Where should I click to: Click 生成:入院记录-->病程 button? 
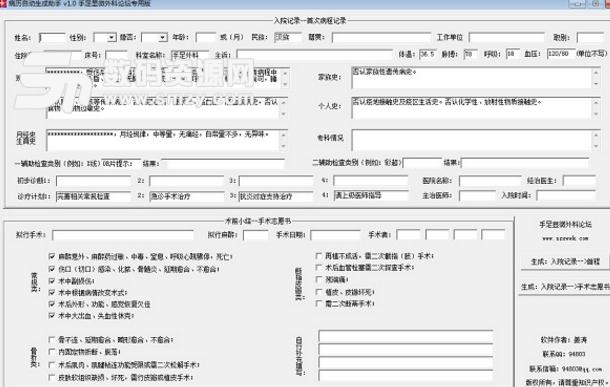565,261
